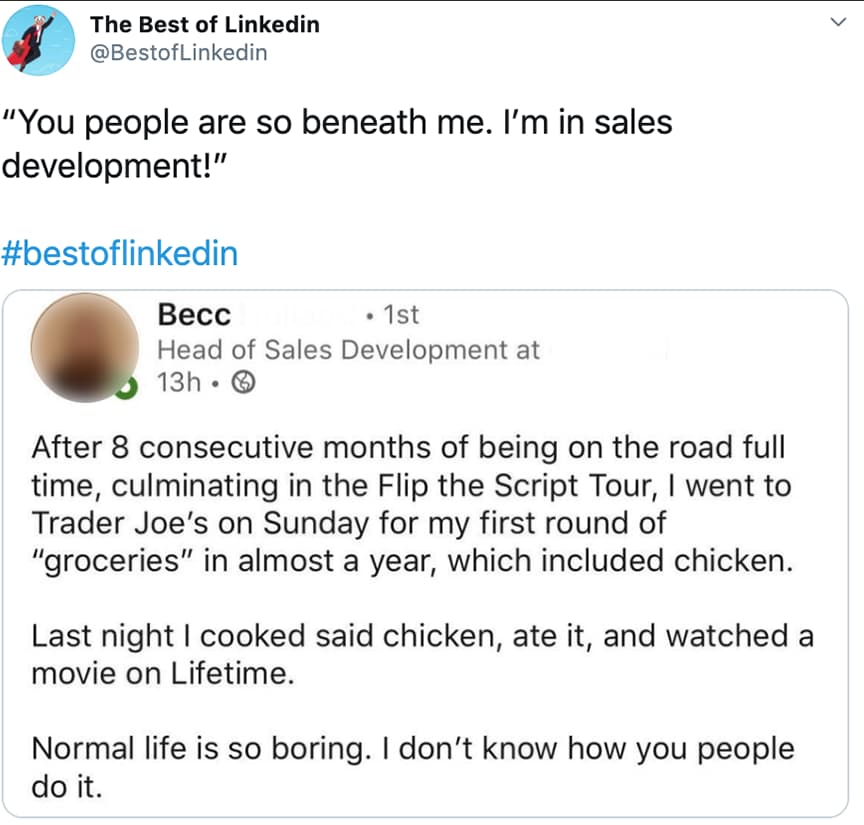Expand the embedded LinkedIn post card
Image resolution: width=864 pixels, height=825 pixels.
point(432,550)
